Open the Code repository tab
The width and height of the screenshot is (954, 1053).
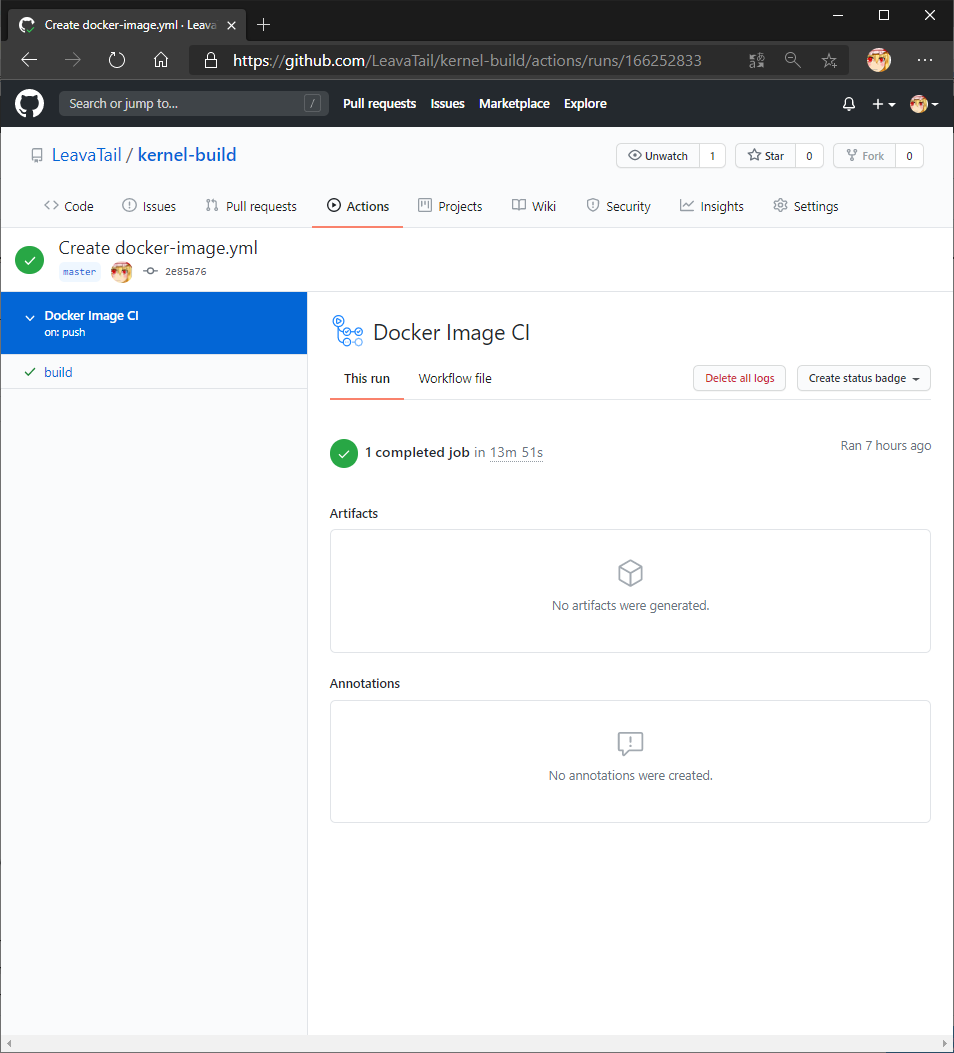coord(68,206)
